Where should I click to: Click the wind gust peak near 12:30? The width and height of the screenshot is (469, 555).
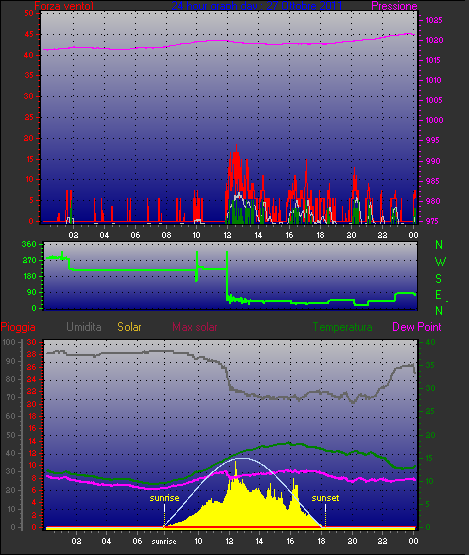[x=236, y=145]
